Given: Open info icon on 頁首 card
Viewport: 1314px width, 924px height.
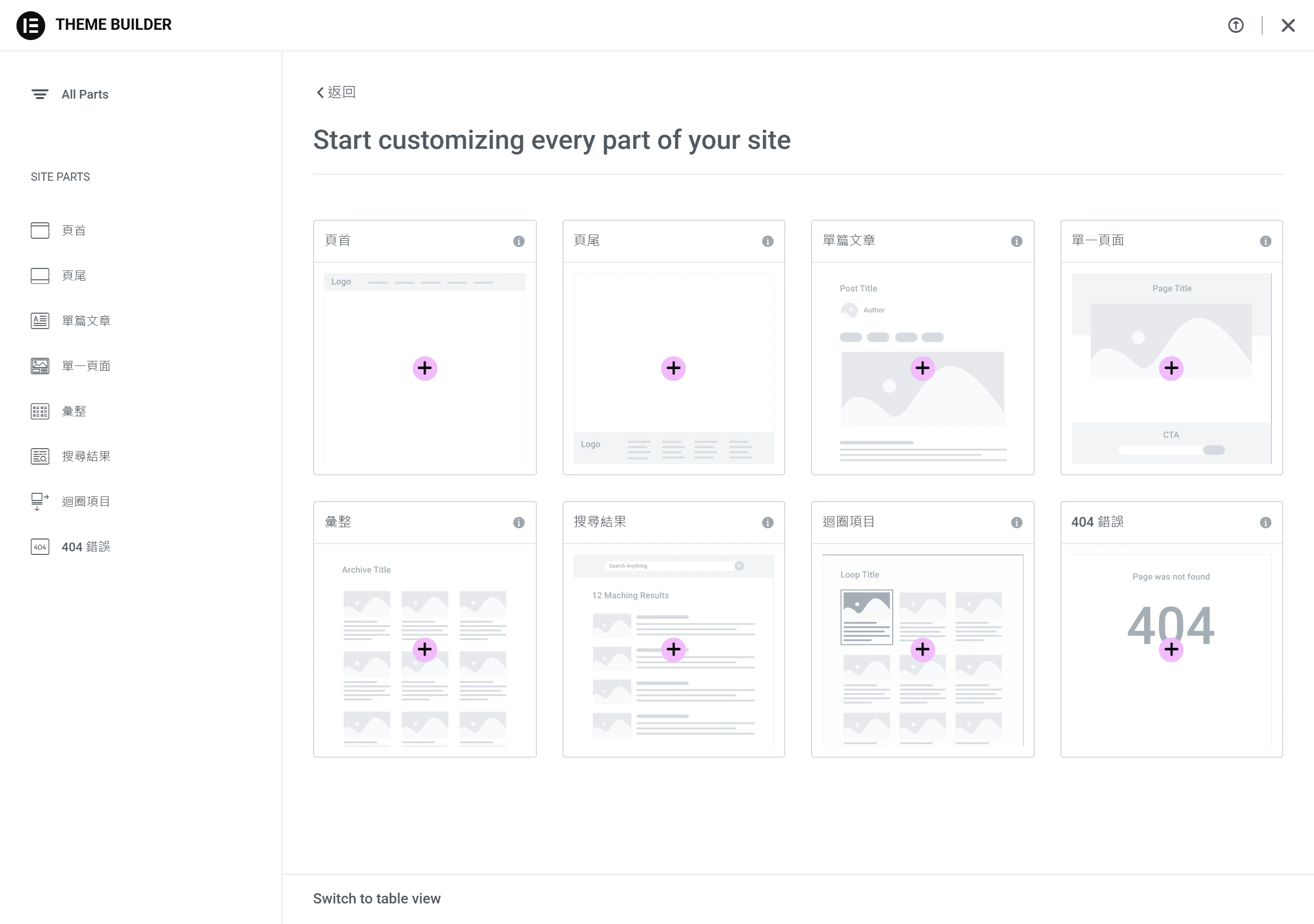Looking at the screenshot, I should pyautogui.click(x=518, y=241).
